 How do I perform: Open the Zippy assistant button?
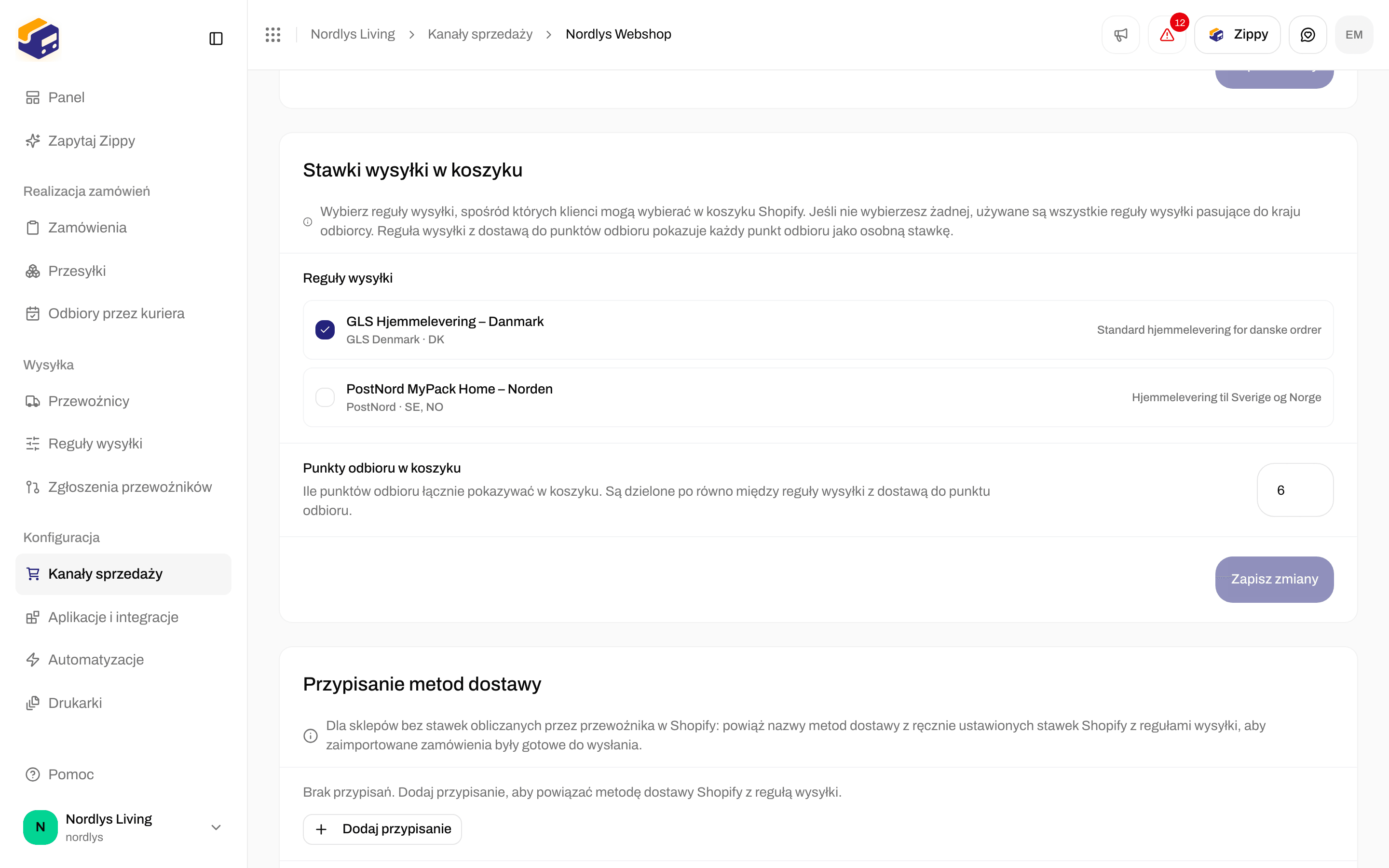pos(1238,34)
